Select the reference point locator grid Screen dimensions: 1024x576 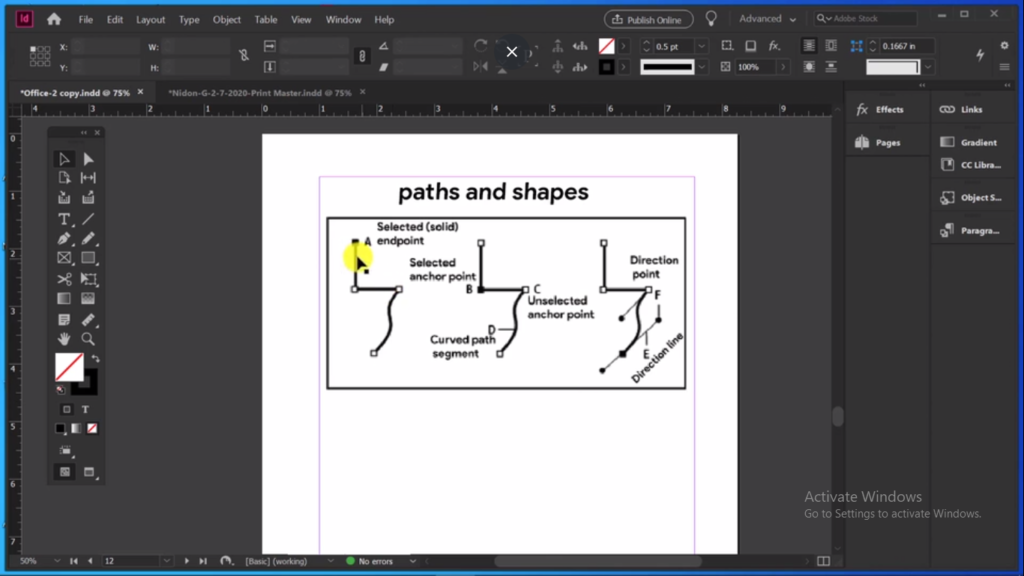point(40,56)
